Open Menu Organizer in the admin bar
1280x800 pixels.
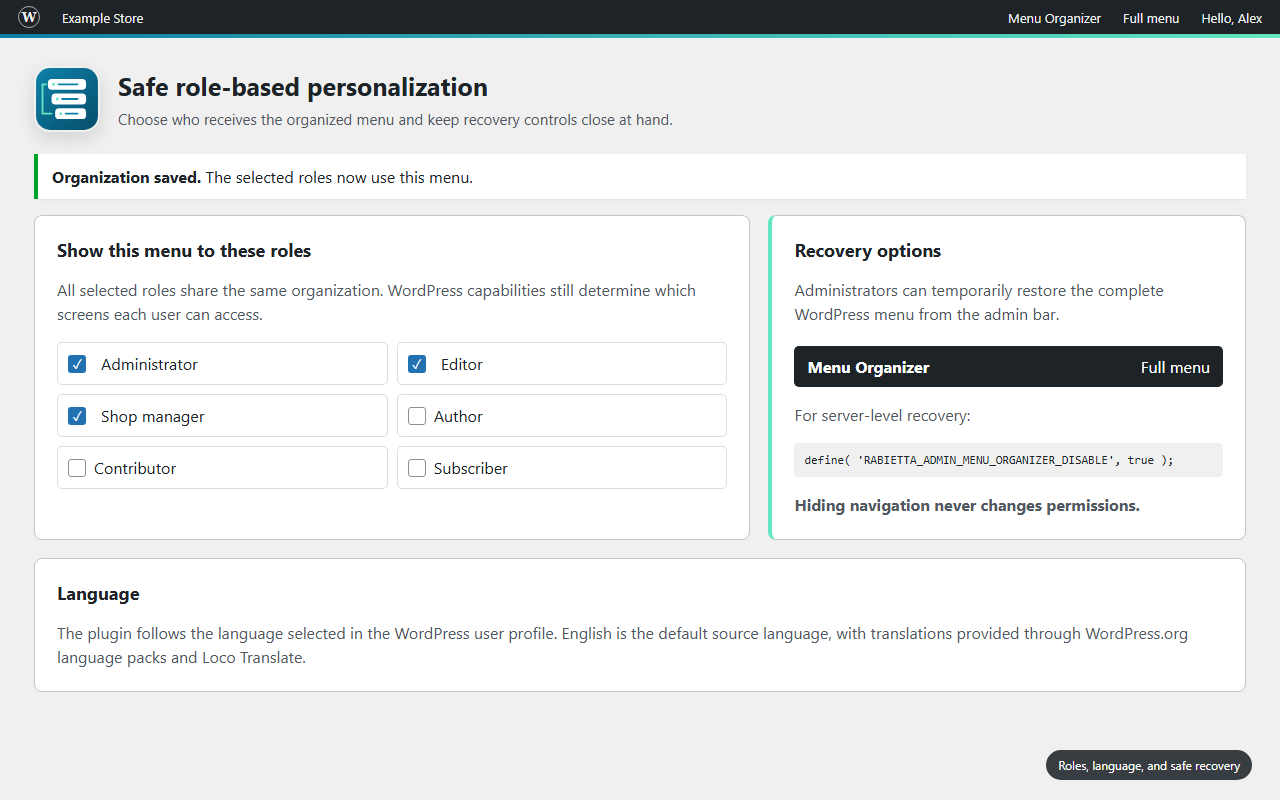pos(1054,18)
